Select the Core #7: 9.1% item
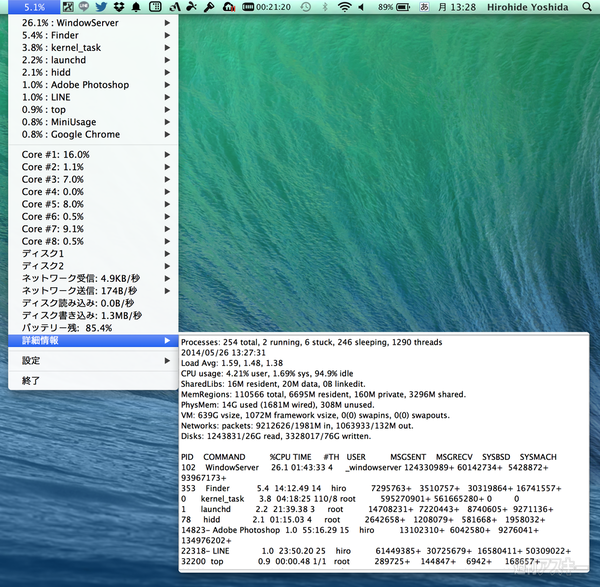This screenshot has height=587, width=600. (93, 229)
